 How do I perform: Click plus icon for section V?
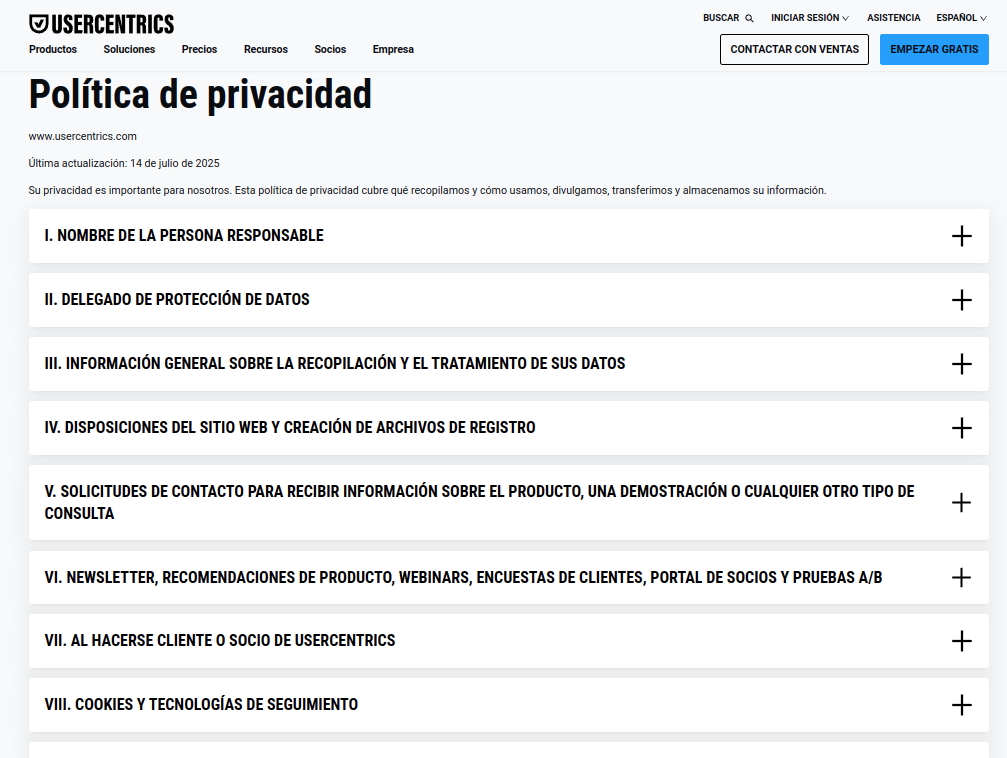click(961, 502)
